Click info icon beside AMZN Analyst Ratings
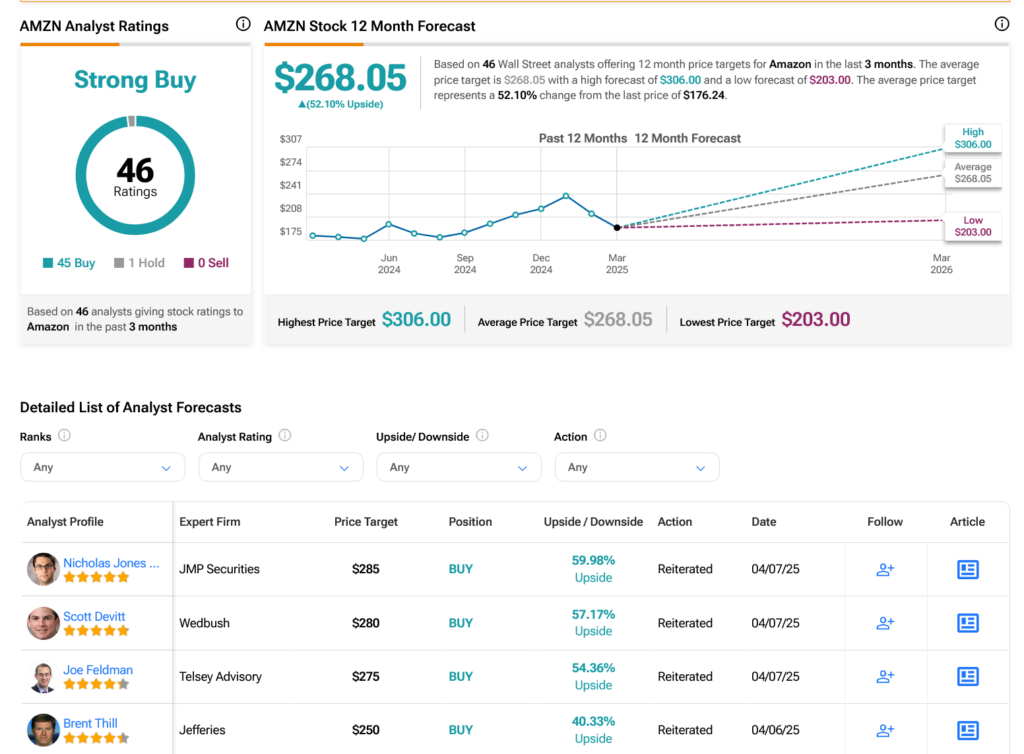Image resolution: width=1024 pixels, height=754 pixels. click(x=243, y=24)
